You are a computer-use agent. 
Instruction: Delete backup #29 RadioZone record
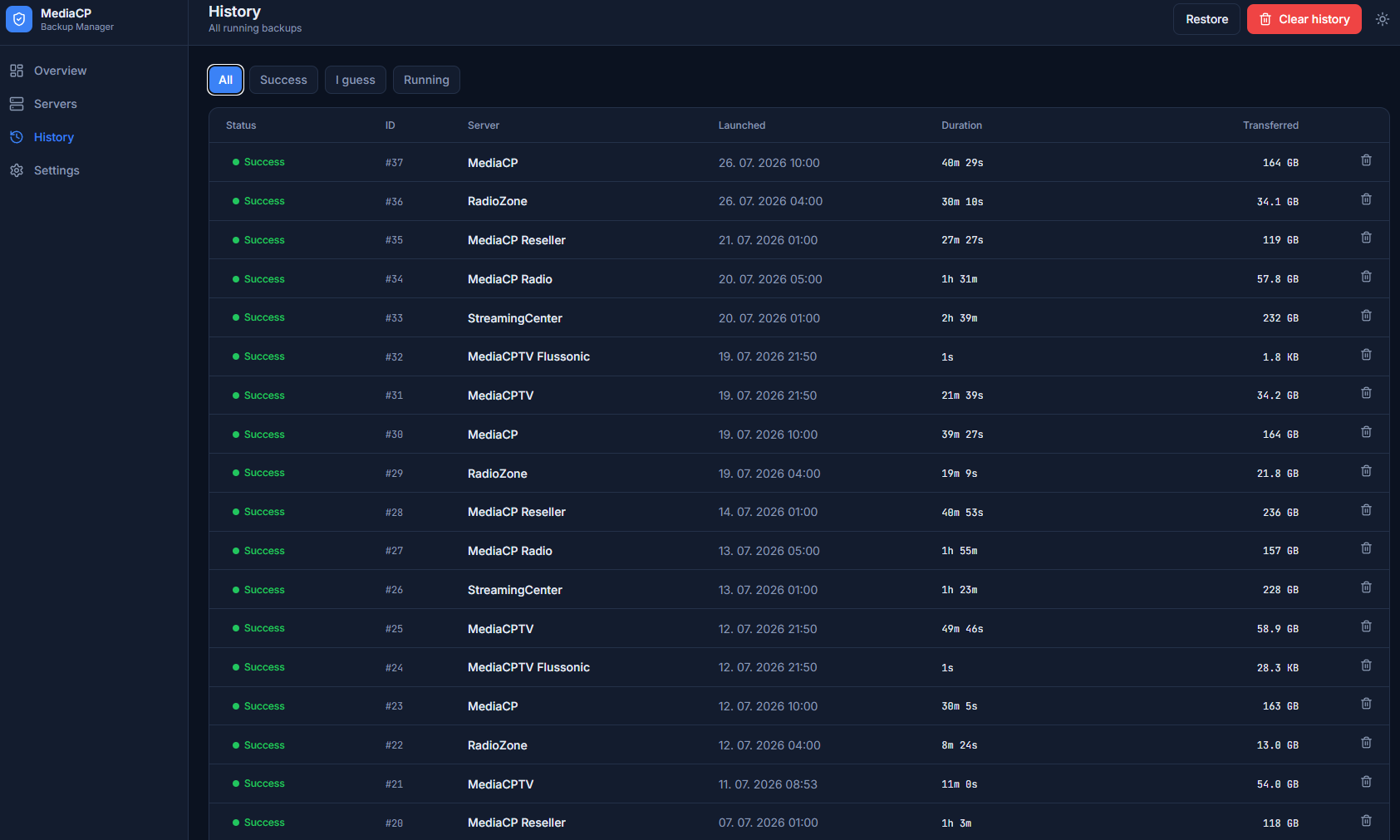[1366, 471]
